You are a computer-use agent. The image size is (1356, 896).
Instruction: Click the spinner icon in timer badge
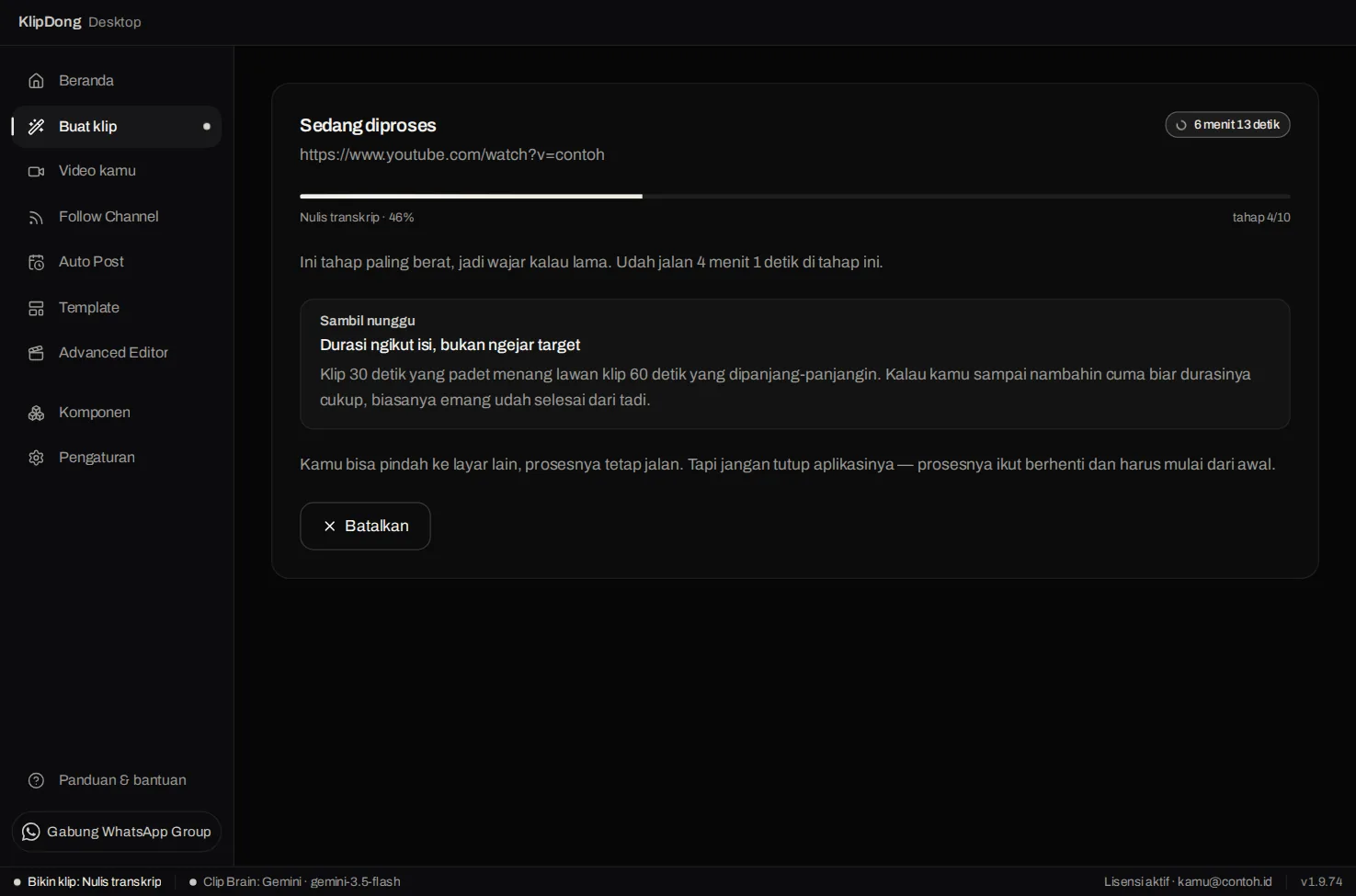point(1181,125)
